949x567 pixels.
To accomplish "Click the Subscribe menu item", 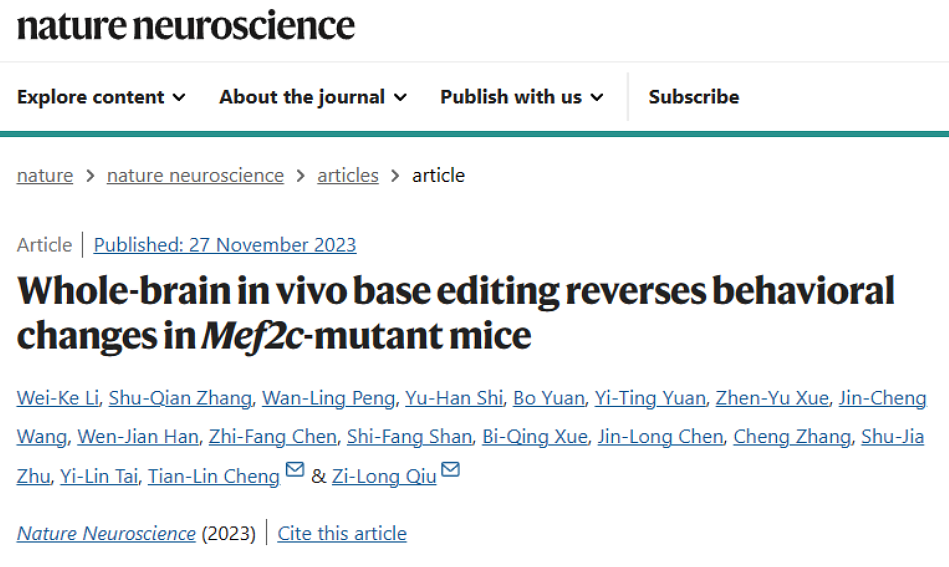I will pyautogui.click(x=694, y=97).
